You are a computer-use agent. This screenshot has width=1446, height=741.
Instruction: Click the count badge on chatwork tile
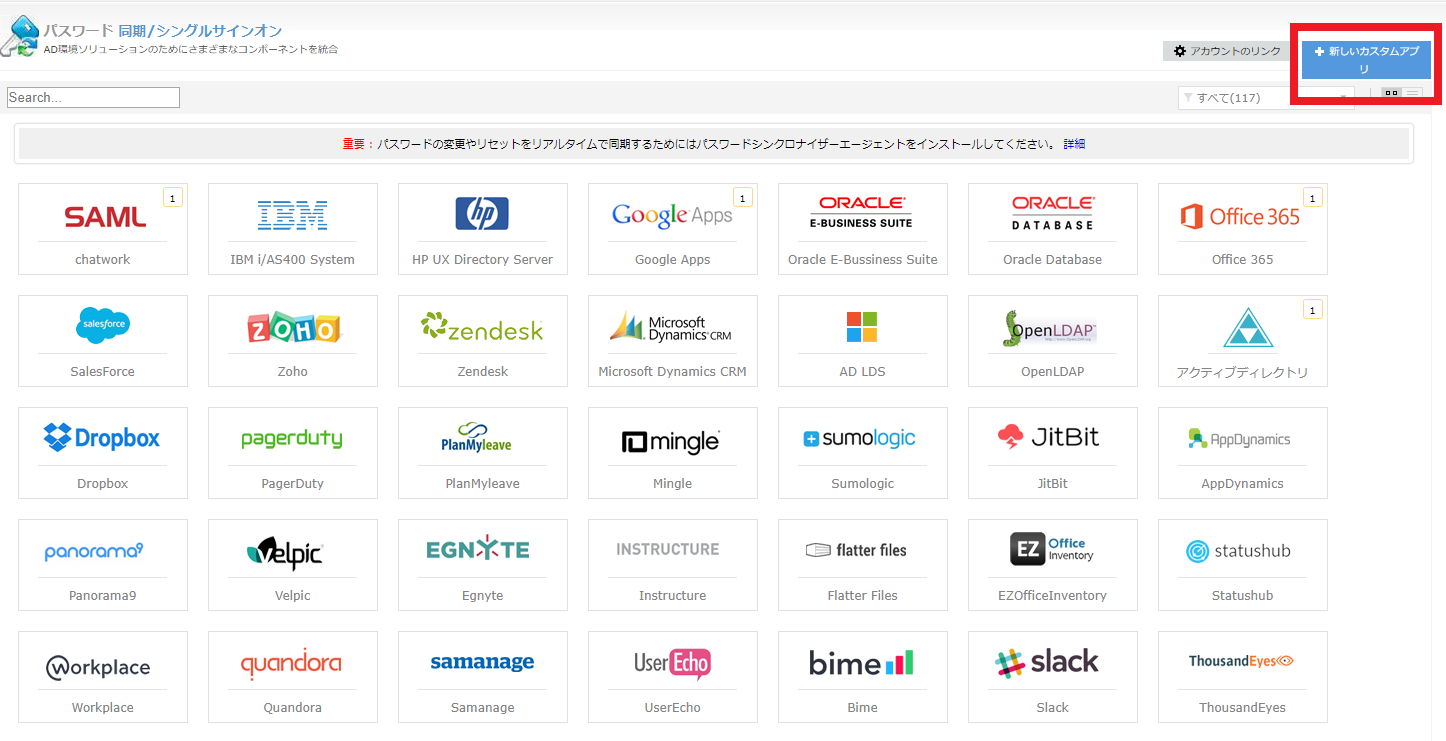(173, 198)
